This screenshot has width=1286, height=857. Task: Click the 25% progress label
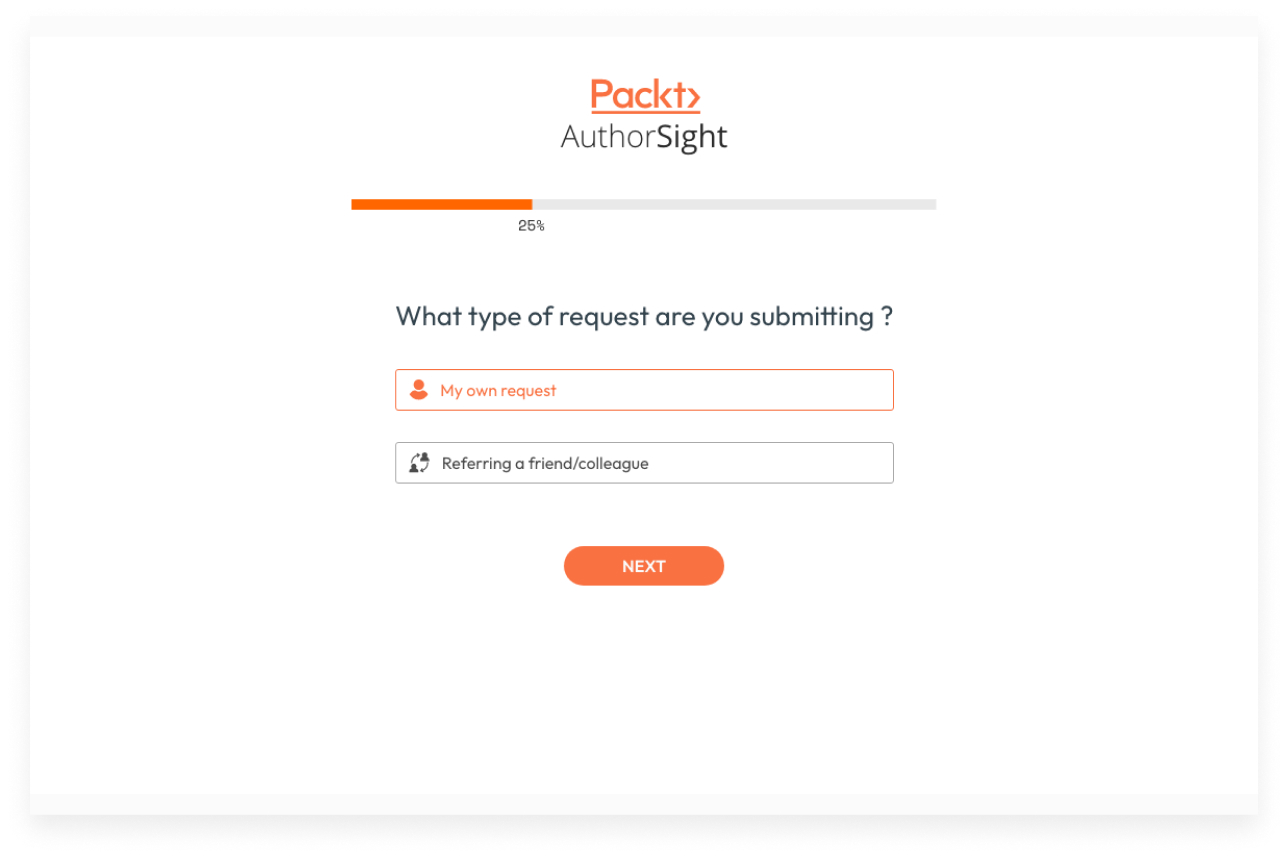click(x=531, y=225)
